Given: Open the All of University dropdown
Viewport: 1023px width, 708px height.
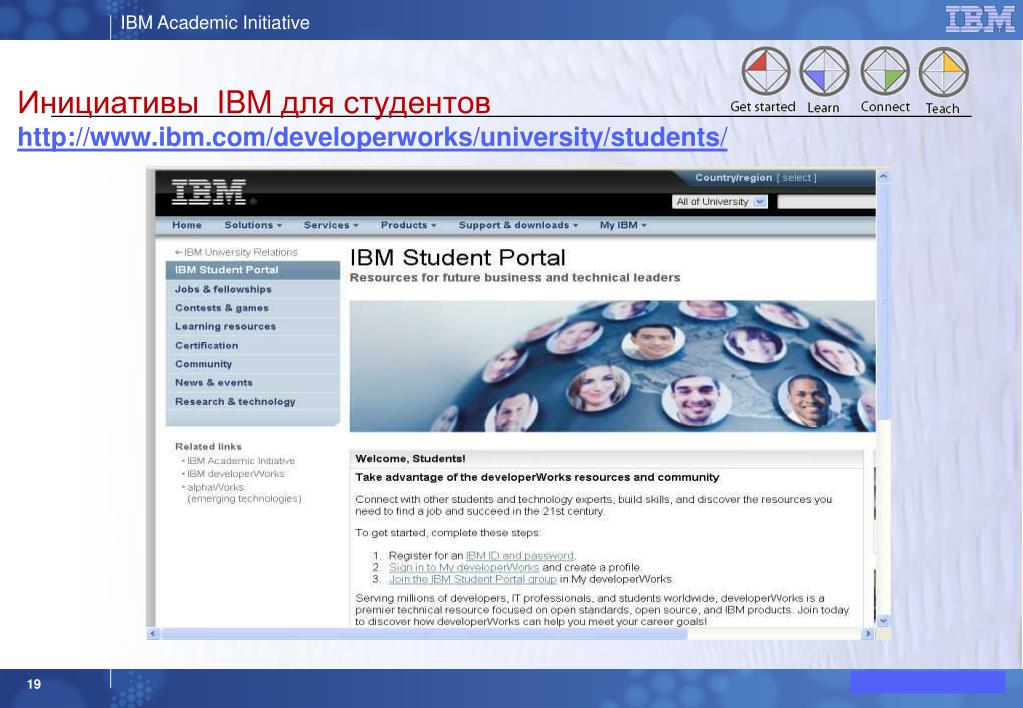Looking at the screenshot, I should pos(720,201).
